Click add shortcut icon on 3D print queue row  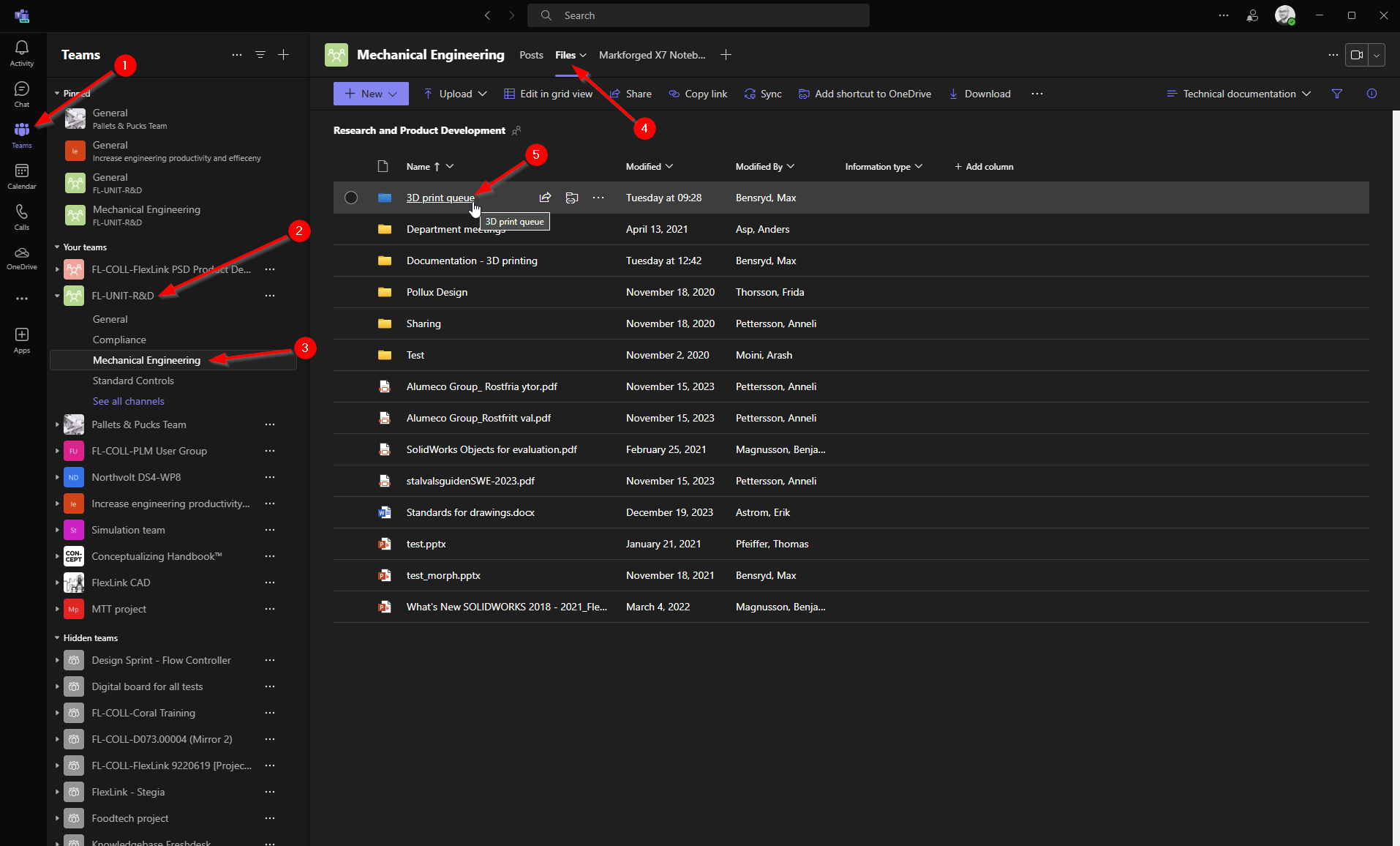(x=572, y=198)
